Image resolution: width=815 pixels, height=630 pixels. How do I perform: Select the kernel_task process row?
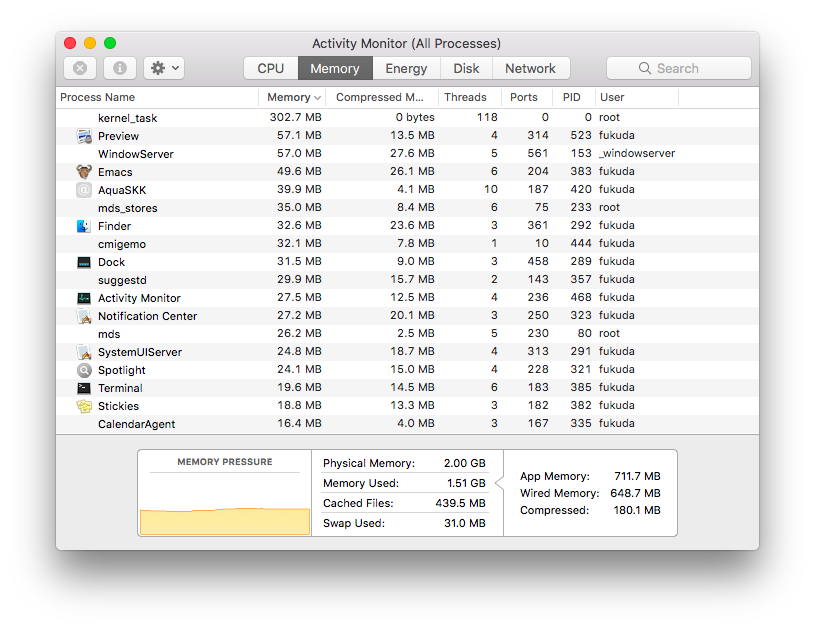click(x=408, y=117)
